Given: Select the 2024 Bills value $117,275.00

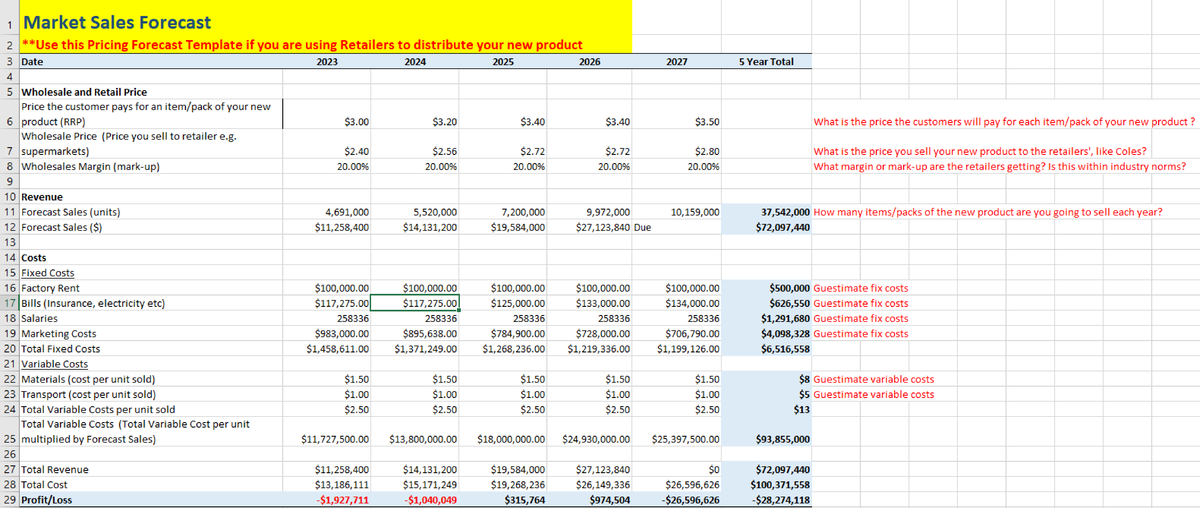Looking at the screenshot, I should point(429,303).
